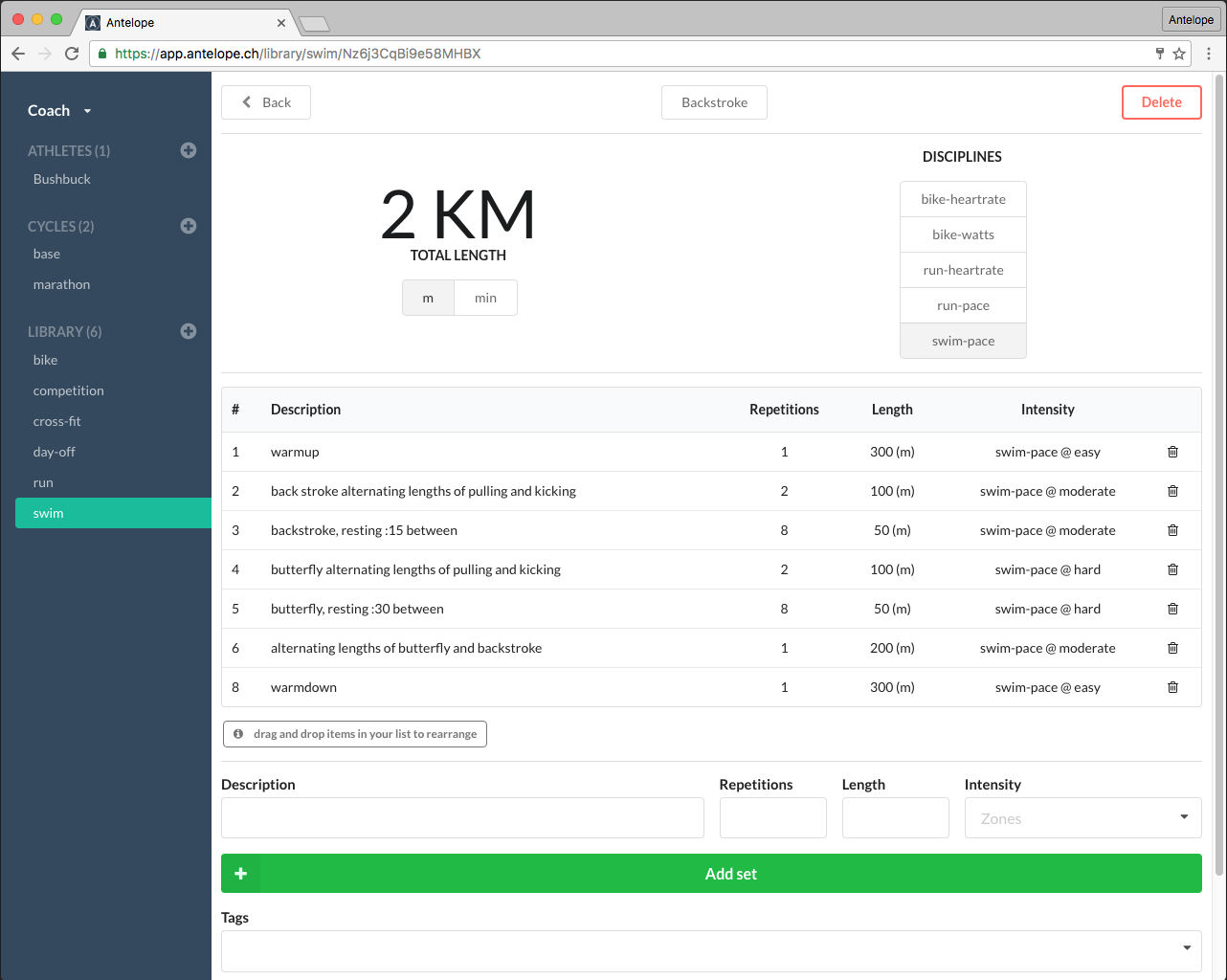Open the marathon cycle
The height and width of the screenshot is (980, 1227).
coord(61,284)
